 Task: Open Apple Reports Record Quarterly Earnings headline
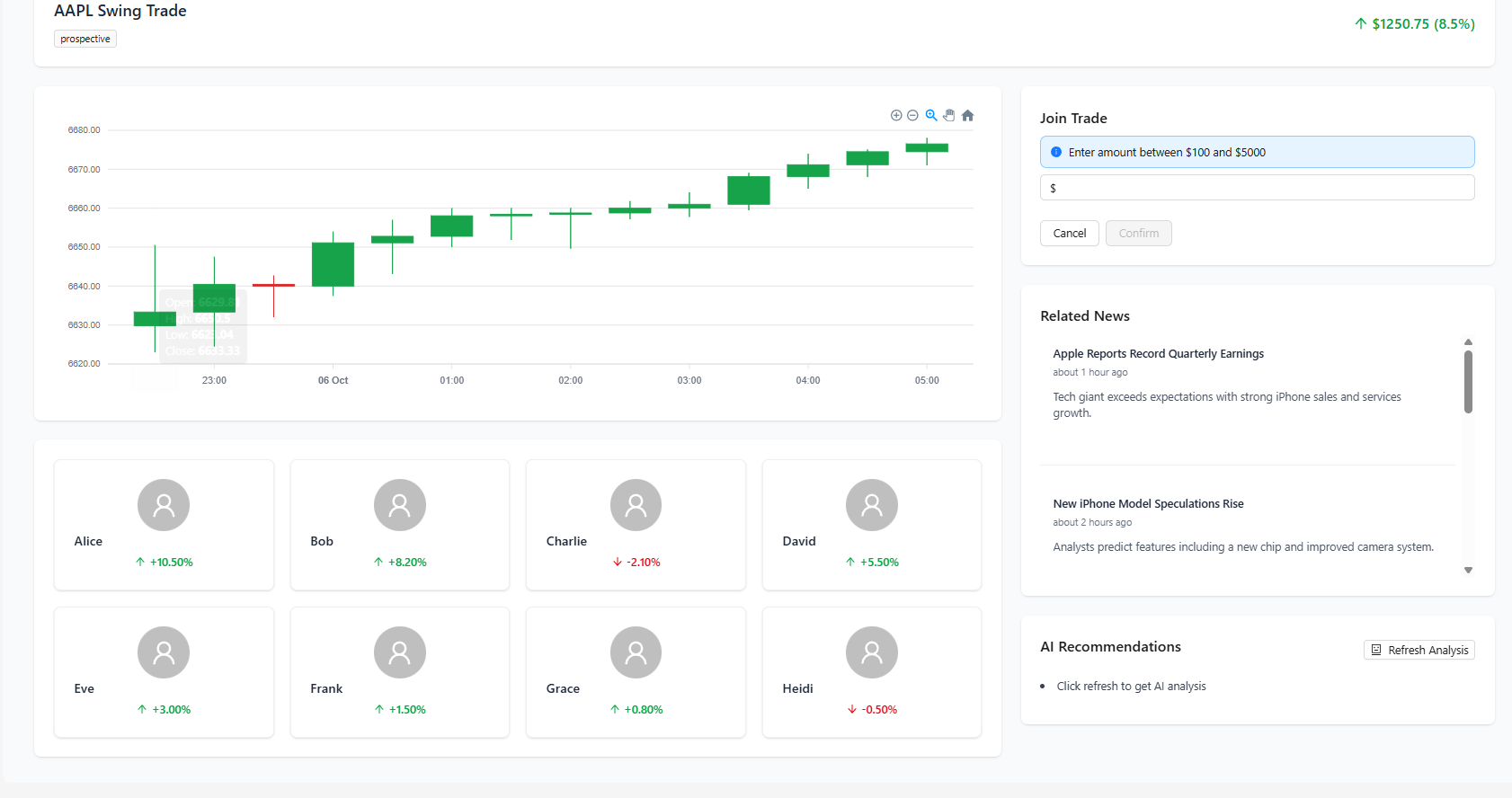(x=1159, y=353)
